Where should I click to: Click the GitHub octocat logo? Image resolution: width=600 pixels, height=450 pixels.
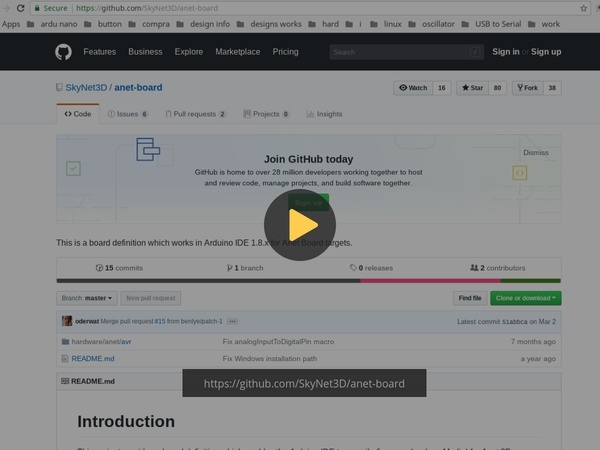coord(63,52)
